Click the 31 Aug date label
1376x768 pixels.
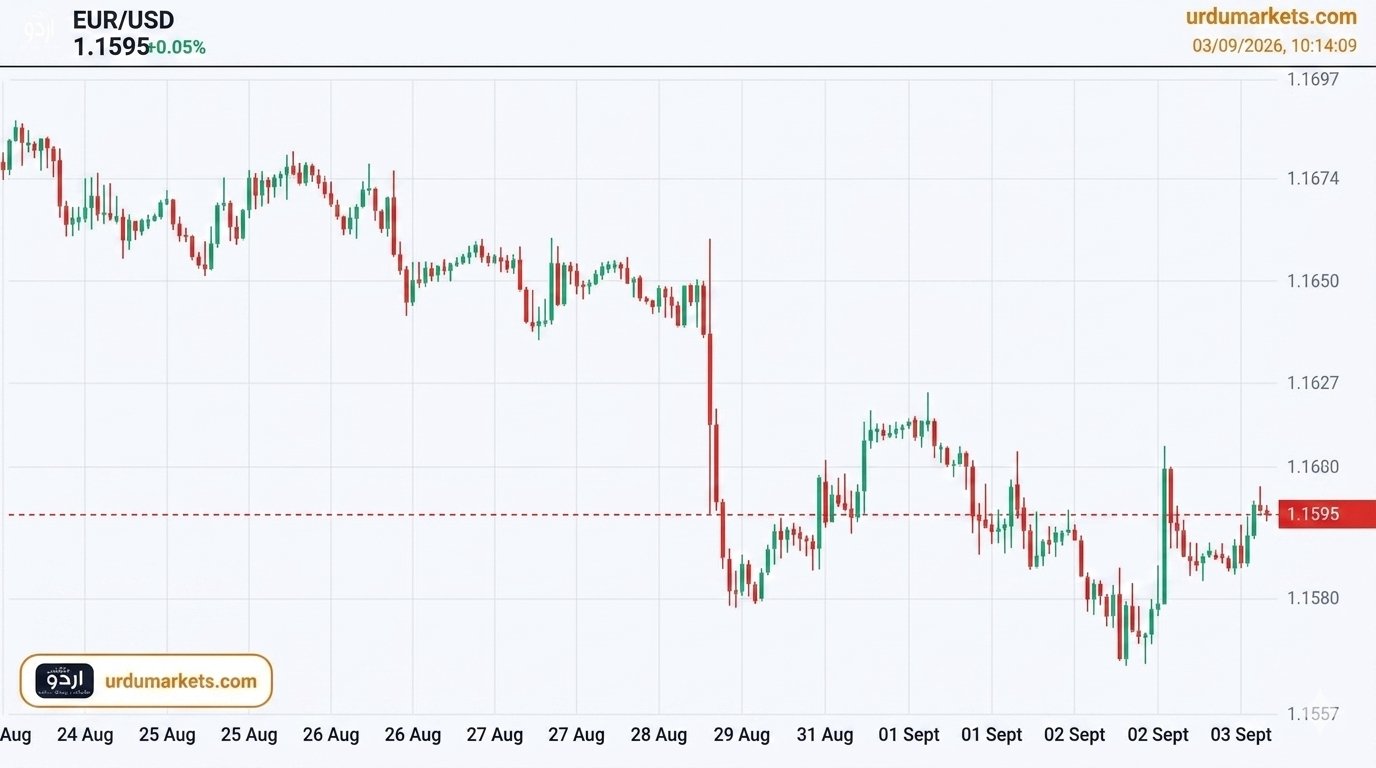(825, 735)
